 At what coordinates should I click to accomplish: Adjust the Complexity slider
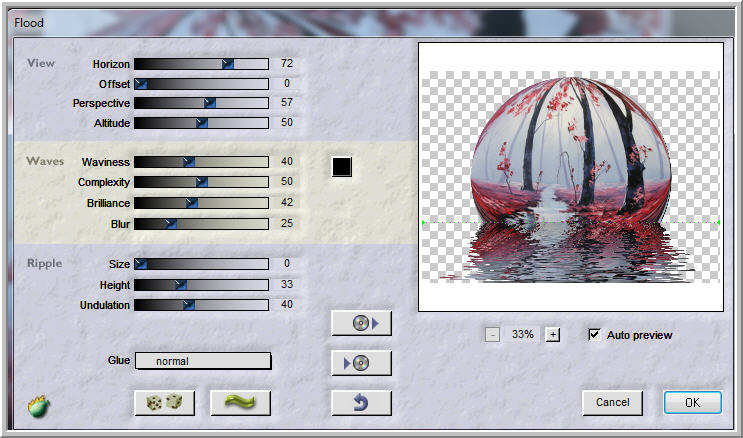201,182
